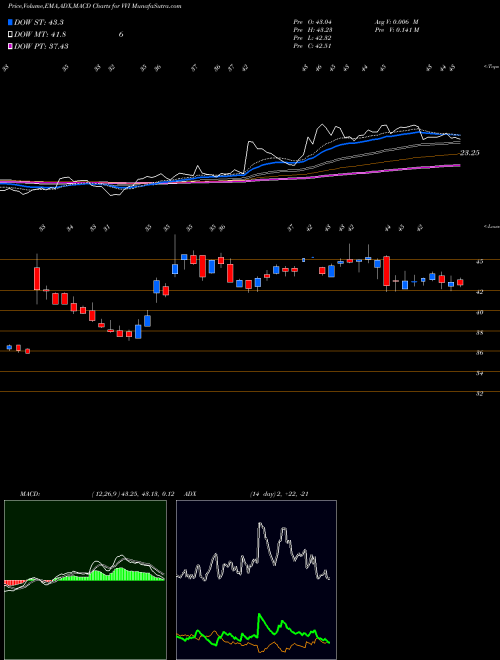Click the 'Pre O: 43.04' open value
Viewport: 500px width, 660px height.
point(313,22)
